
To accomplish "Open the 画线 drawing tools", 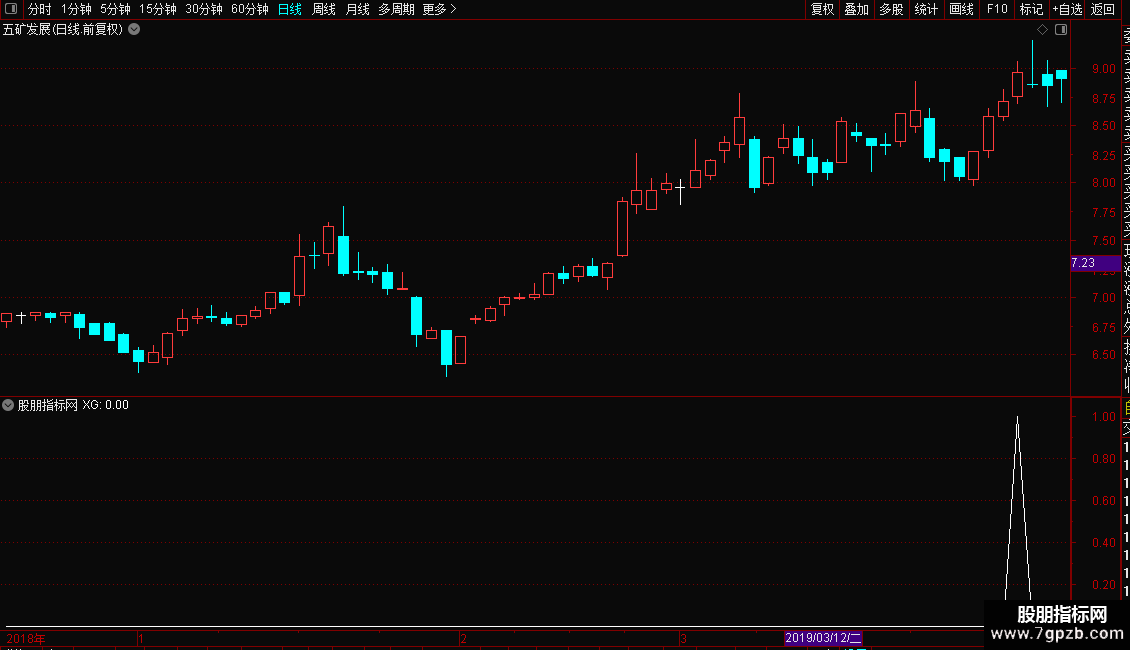I will pyautogui.click(x=961, y=9).
